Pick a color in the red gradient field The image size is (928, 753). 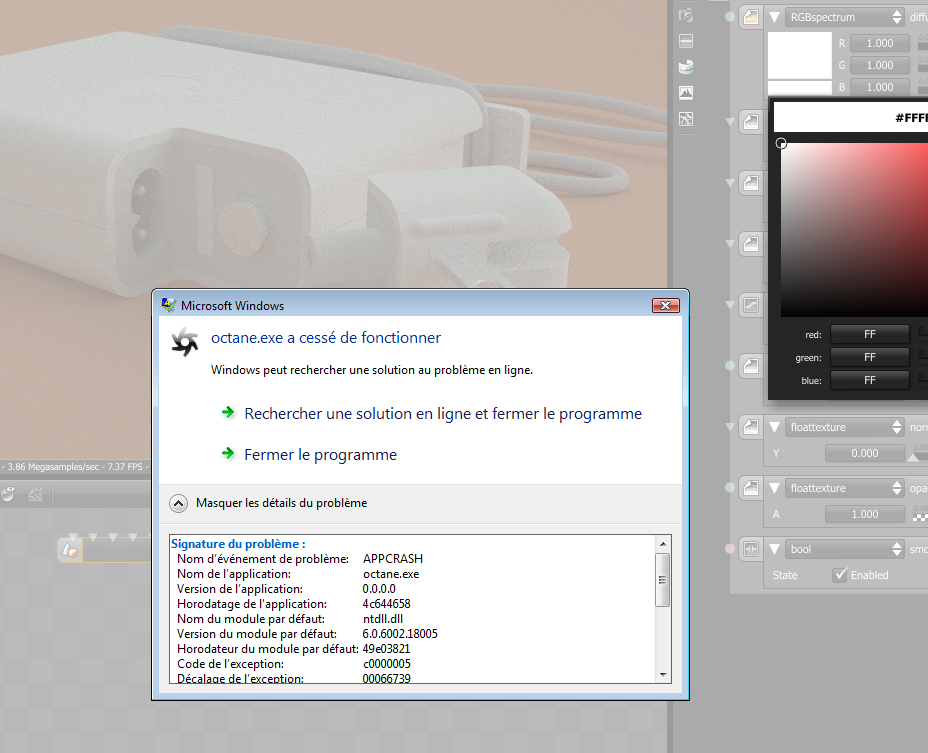(854, 230)
